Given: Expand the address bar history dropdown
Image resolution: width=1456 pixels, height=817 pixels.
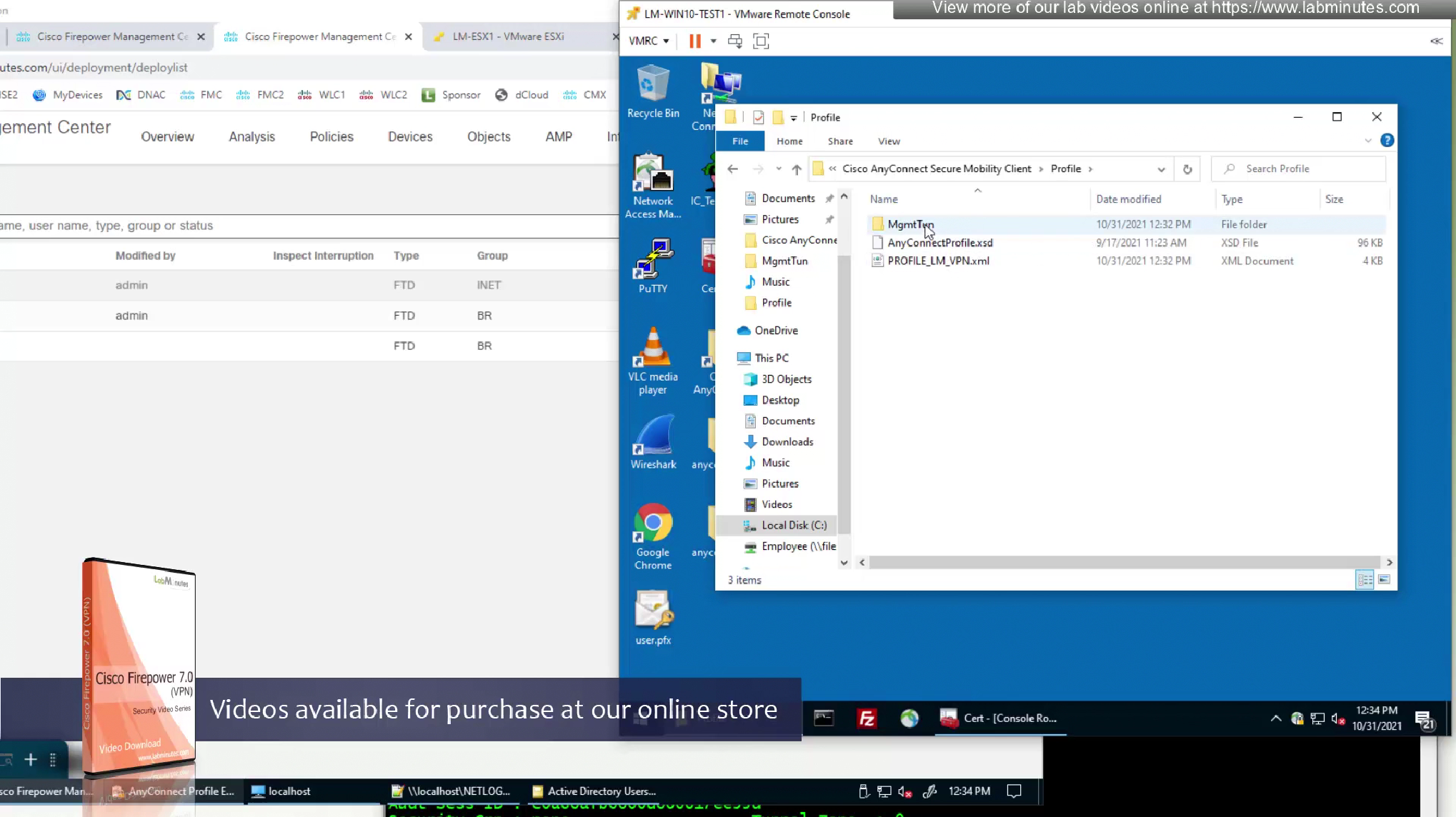Looking at the screenshot, I should click(1161, 169).
